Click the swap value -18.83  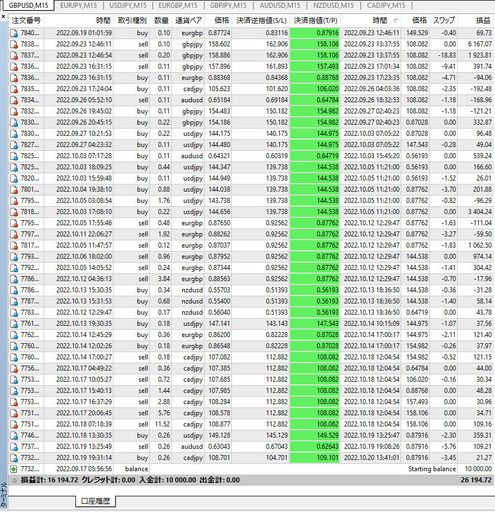point(447,55)
